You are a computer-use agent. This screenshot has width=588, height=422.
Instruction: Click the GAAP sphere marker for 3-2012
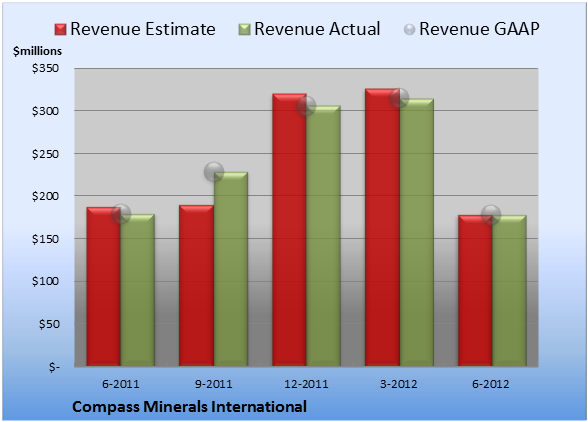point(399,98)
